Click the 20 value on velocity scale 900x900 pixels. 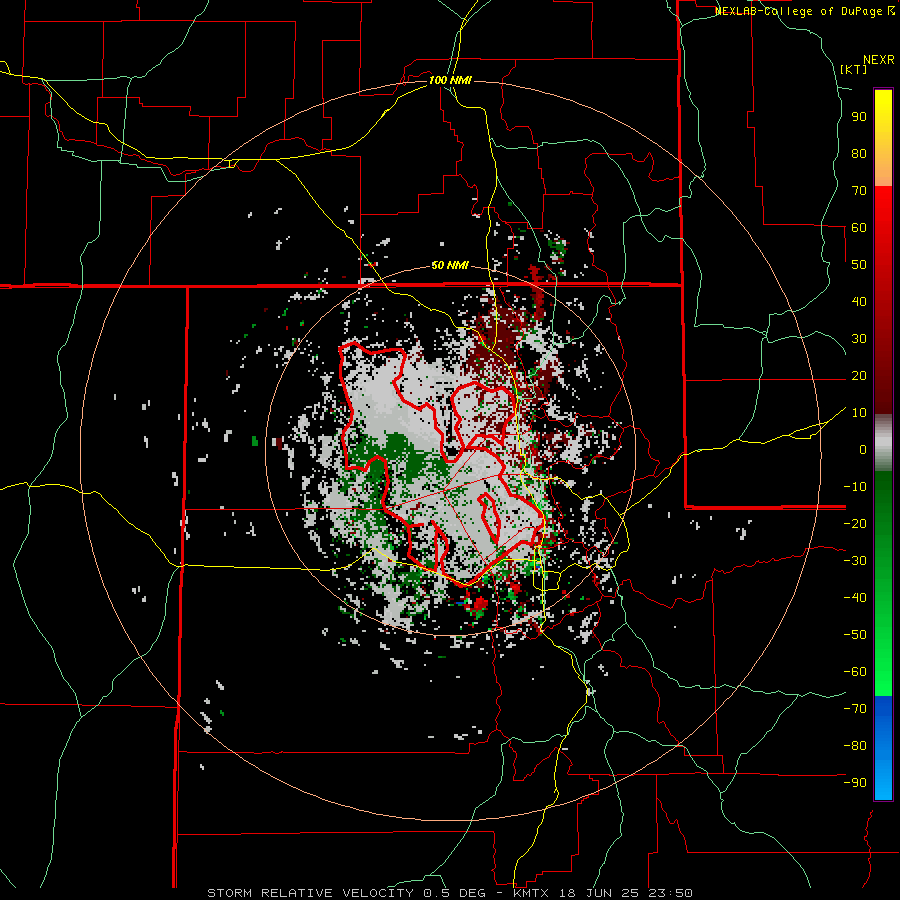859,375
